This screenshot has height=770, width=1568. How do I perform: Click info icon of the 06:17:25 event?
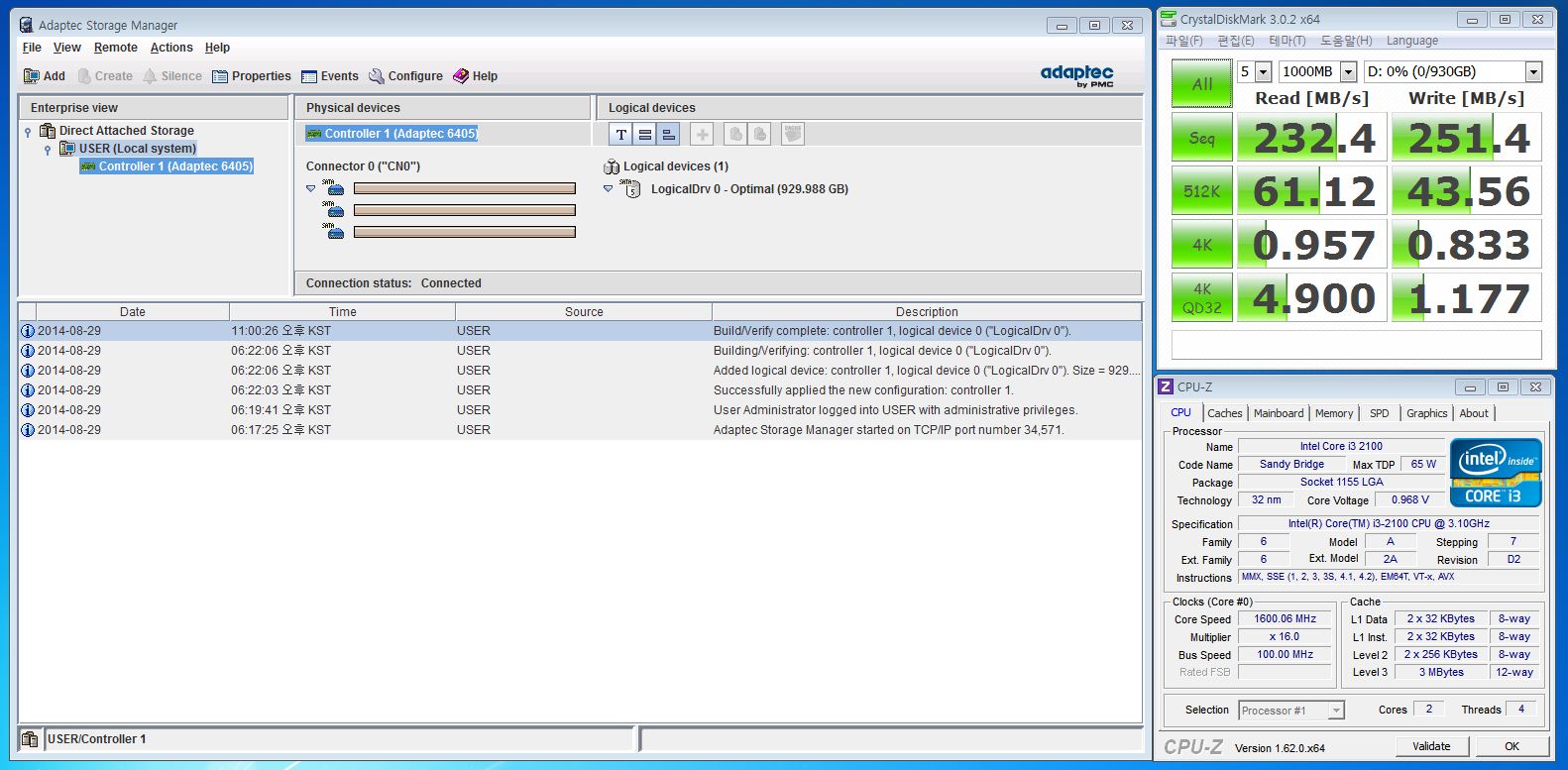28,430
